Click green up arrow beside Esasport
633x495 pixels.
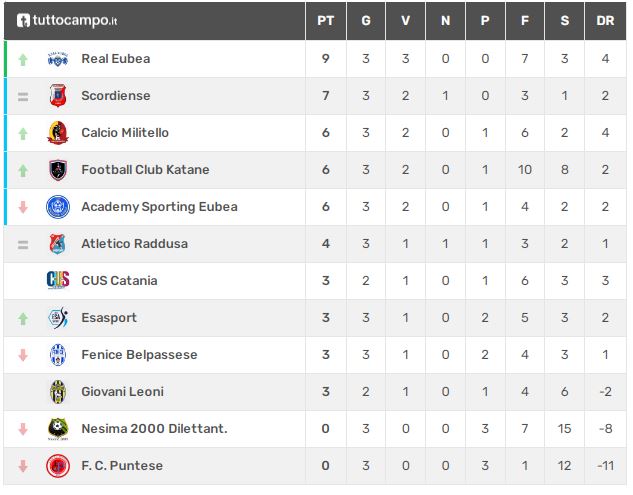coord(23,319)
